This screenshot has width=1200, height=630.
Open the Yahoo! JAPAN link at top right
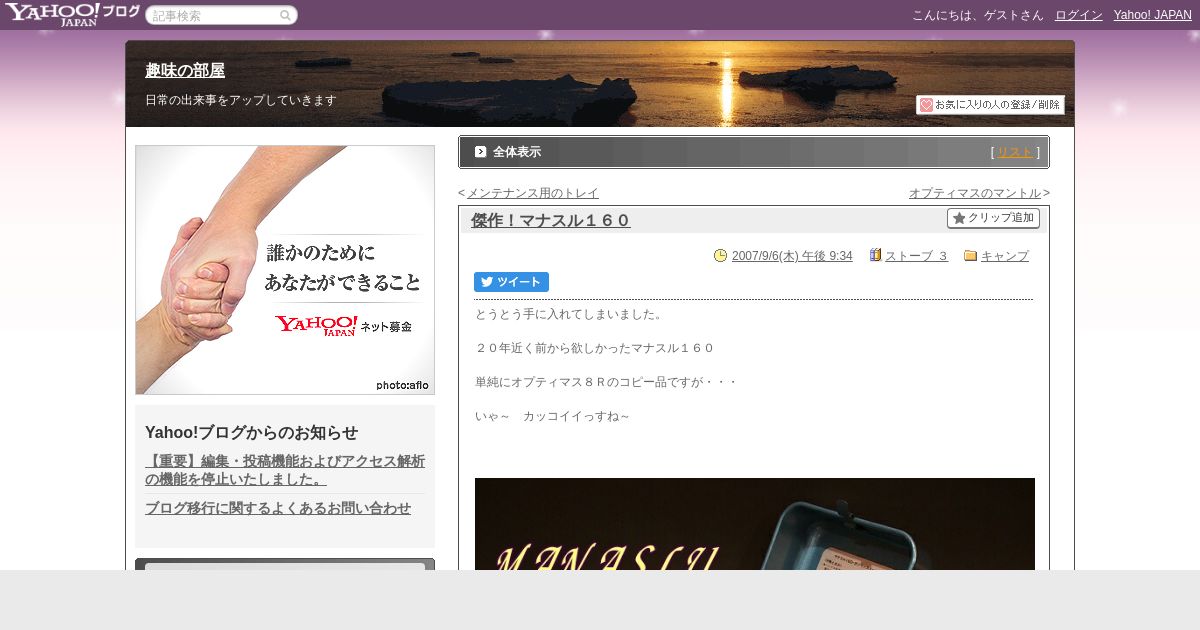point(1152,15)
